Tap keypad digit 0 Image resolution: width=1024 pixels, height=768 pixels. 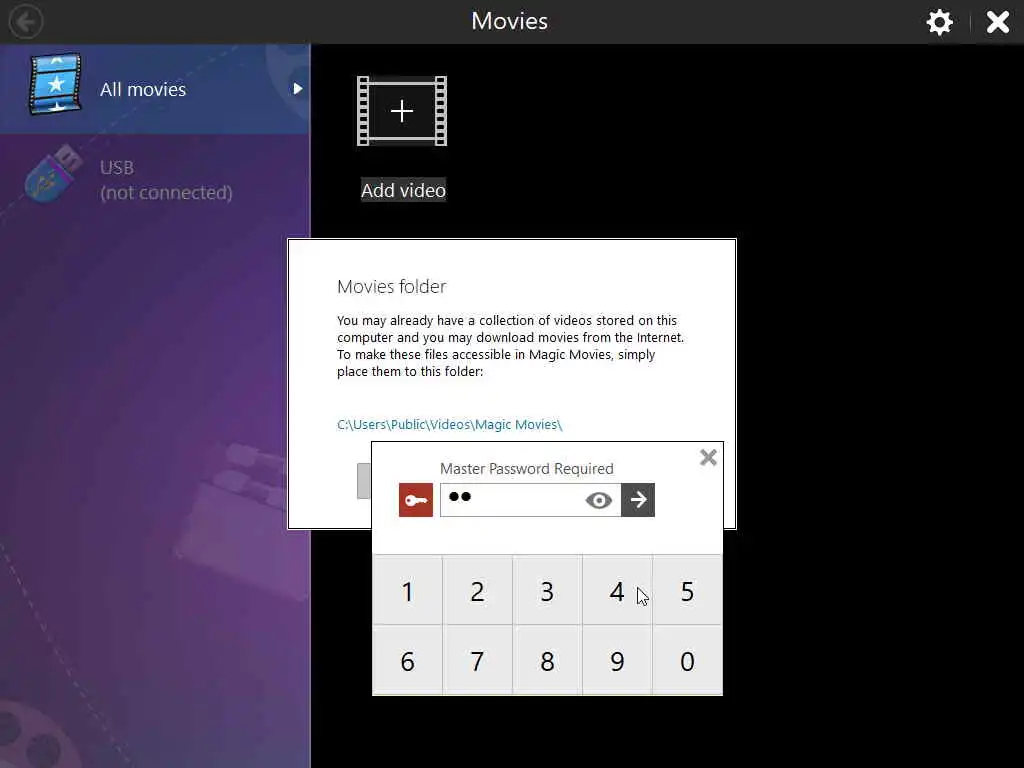687,661
